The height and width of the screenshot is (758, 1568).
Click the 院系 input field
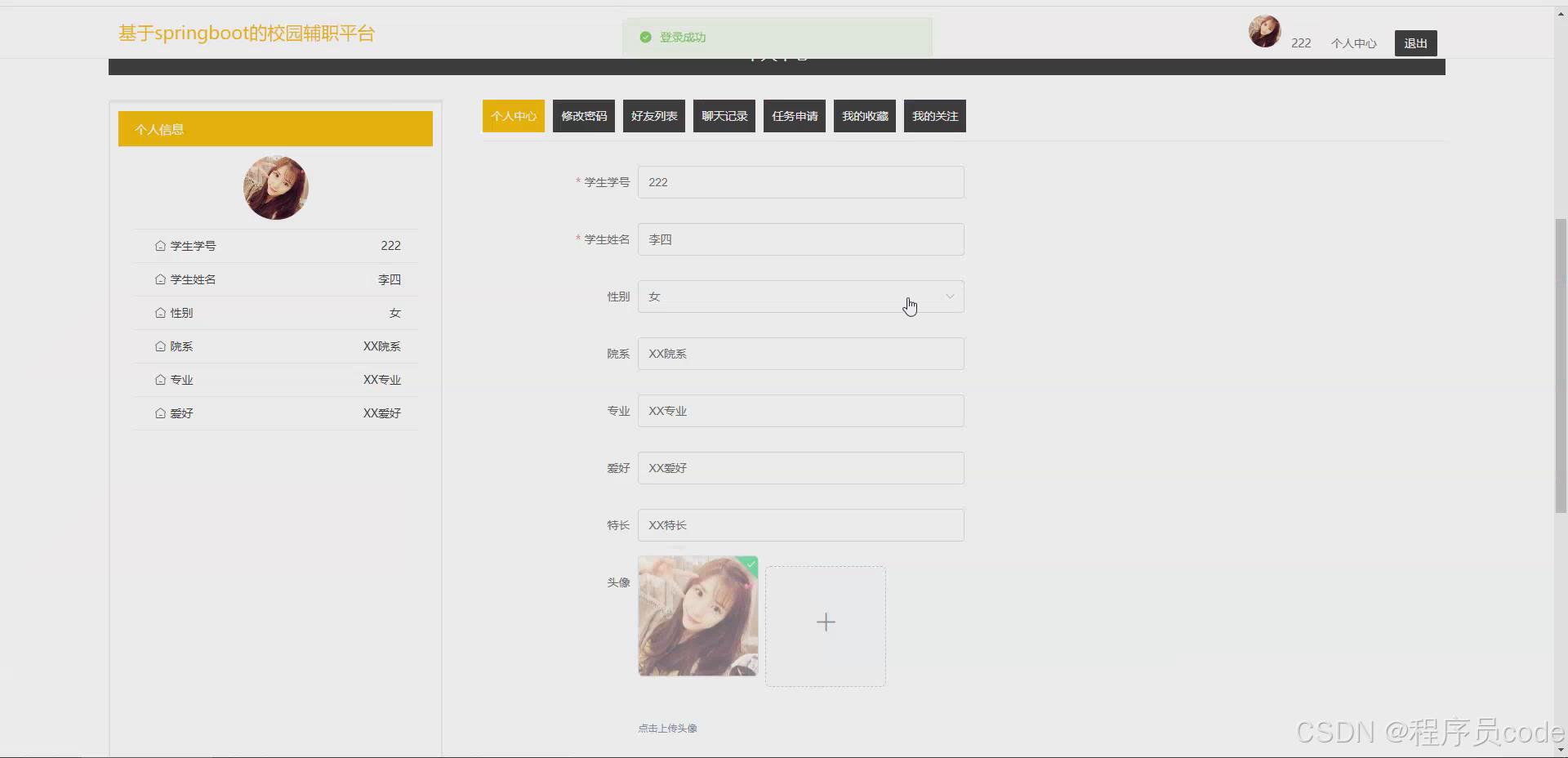pyautogui.click(x=801, y=354)
